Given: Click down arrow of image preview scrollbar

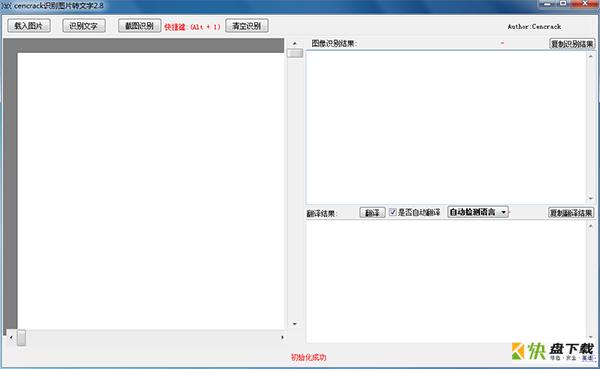Looking at the screenshot, I should (x=295, y=324).
